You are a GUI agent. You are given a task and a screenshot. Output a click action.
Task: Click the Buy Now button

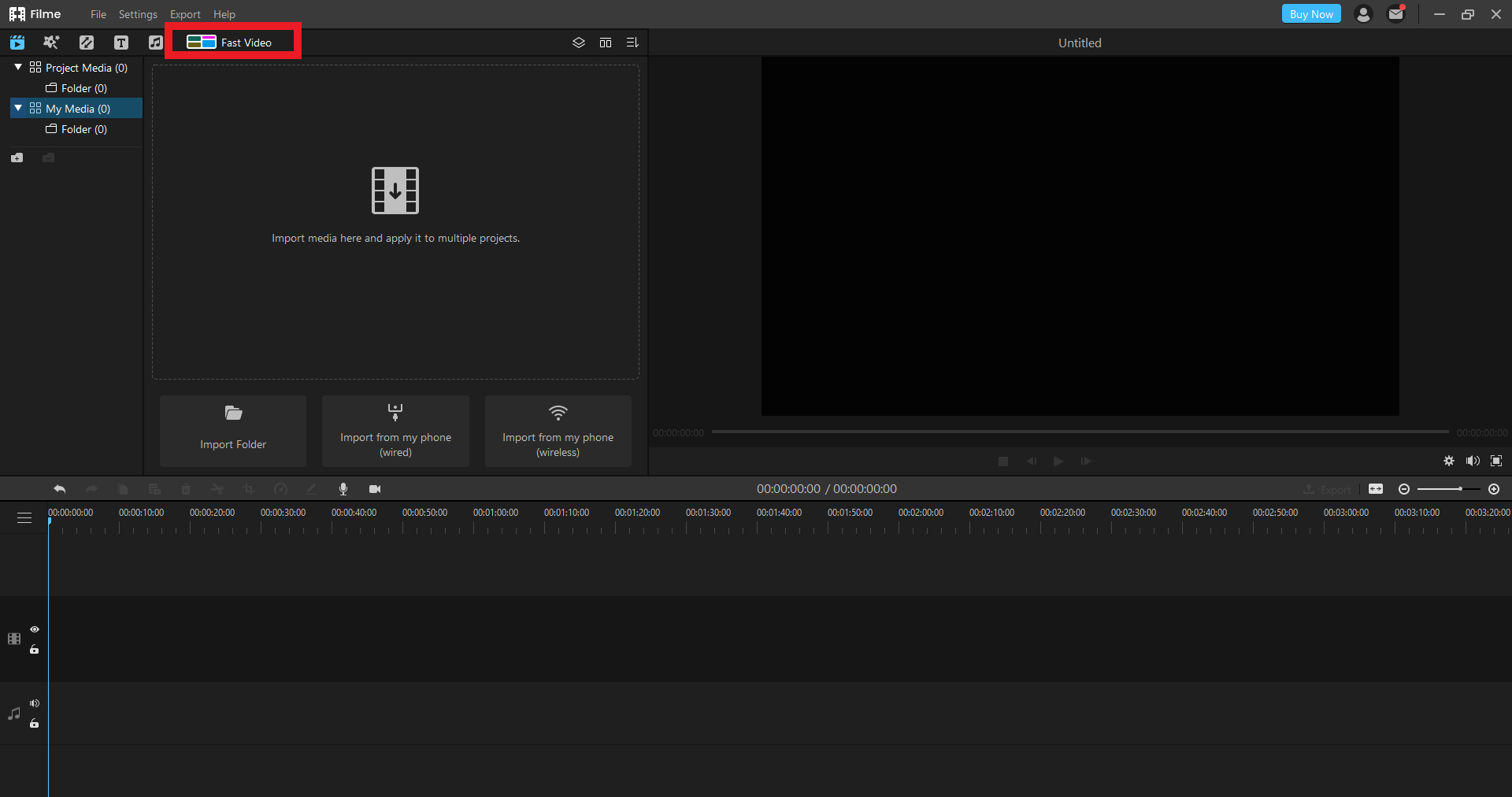(x=1310, y=13)
